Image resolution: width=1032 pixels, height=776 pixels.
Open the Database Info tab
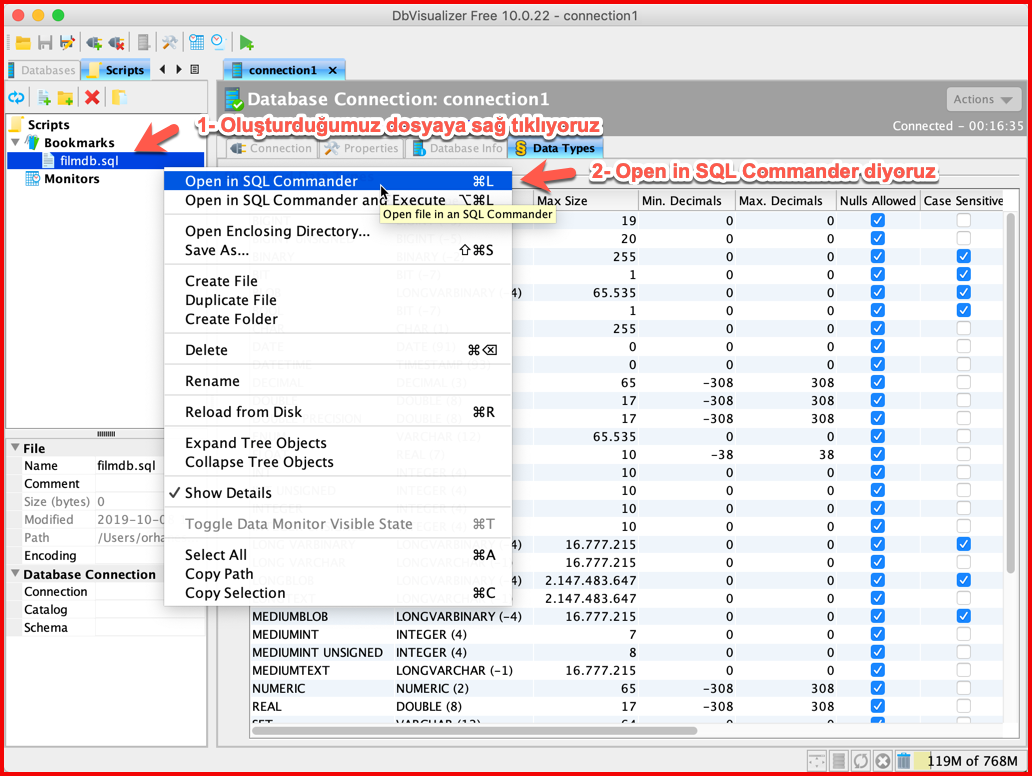457,148
